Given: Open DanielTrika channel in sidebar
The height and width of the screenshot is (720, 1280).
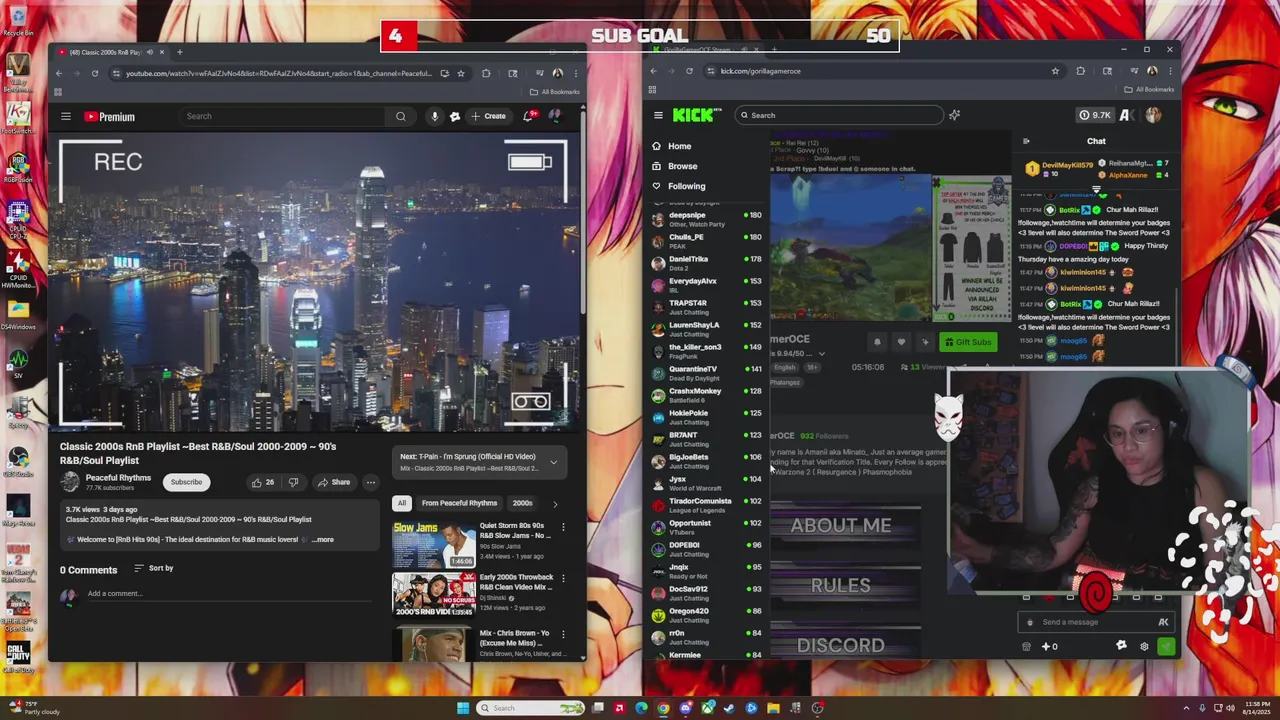Looking at the screenshot, I should 706,263.
